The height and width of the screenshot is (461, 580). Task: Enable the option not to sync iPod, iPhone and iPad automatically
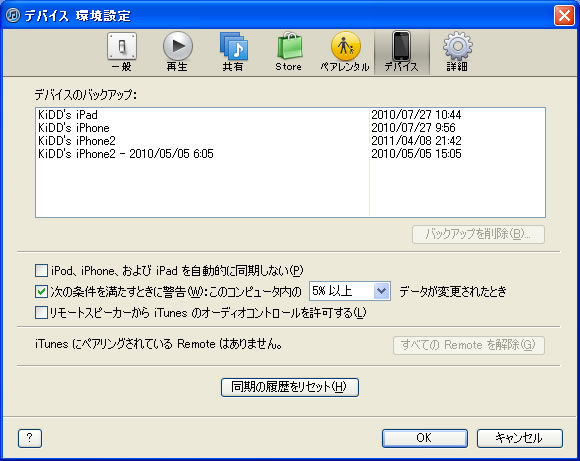click(41, 270)
